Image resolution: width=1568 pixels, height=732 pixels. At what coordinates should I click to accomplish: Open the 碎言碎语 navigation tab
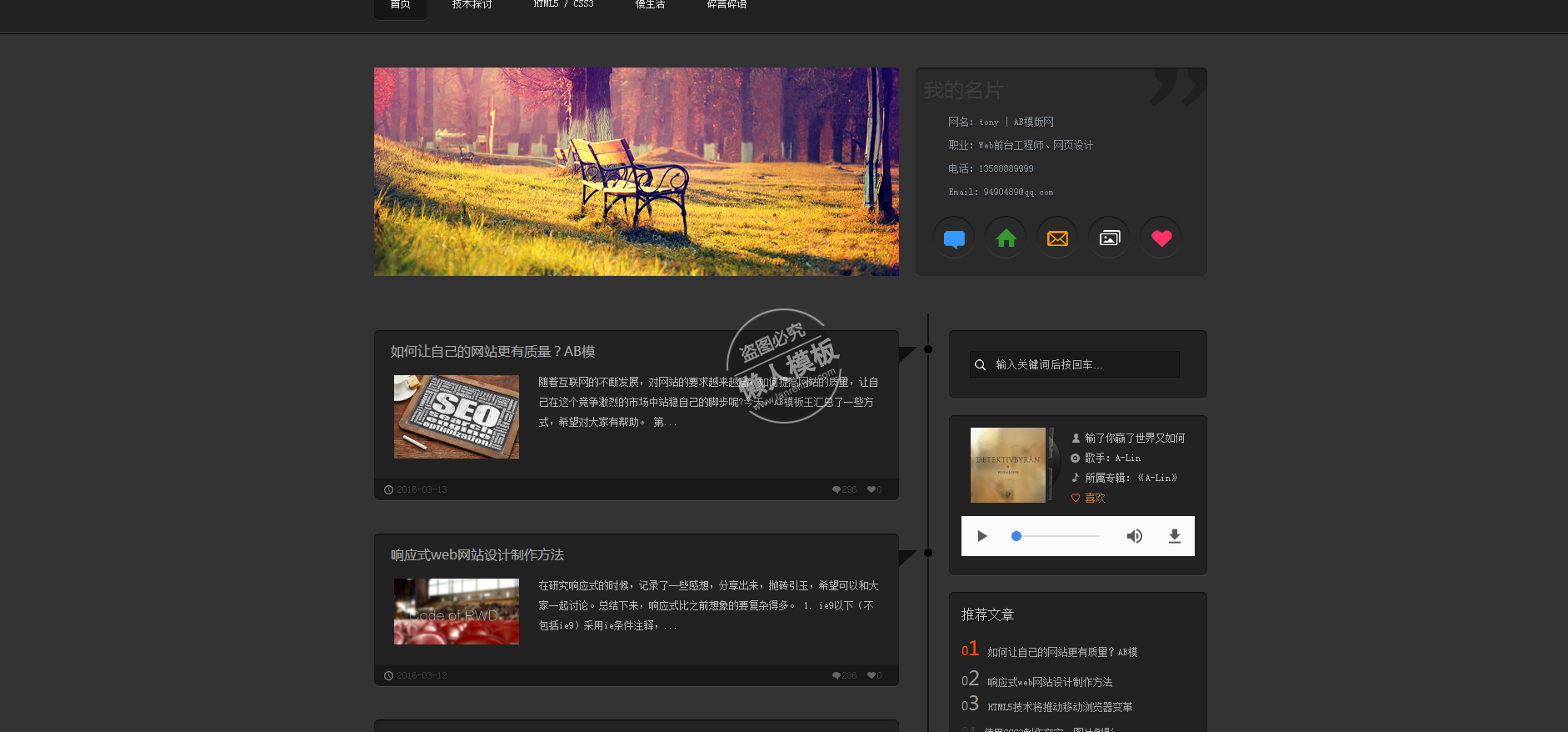coord(727,5)
